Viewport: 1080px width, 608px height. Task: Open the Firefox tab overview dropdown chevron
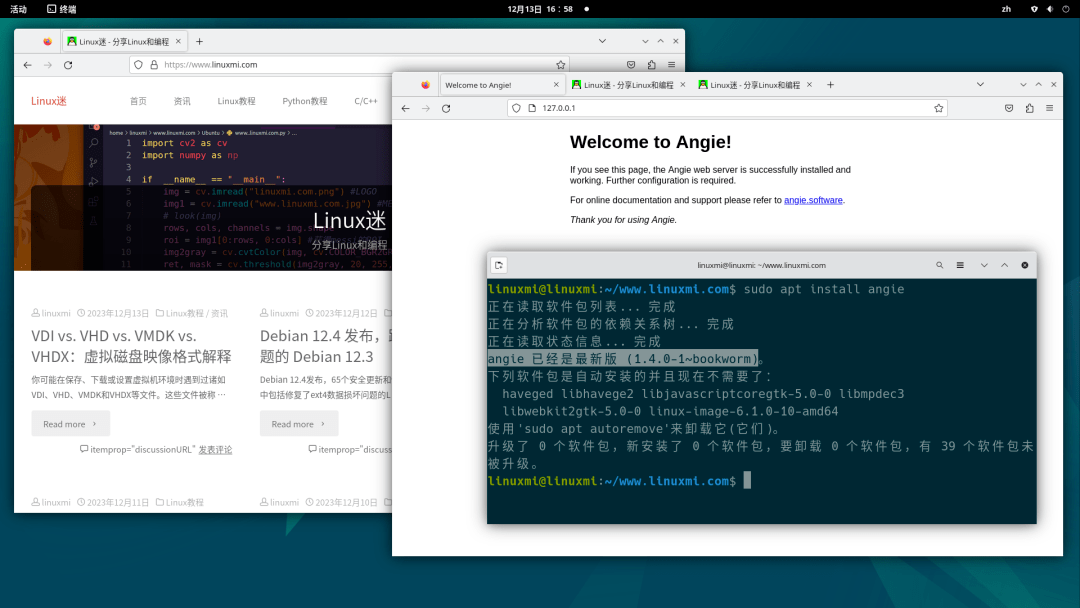point(980,84)
